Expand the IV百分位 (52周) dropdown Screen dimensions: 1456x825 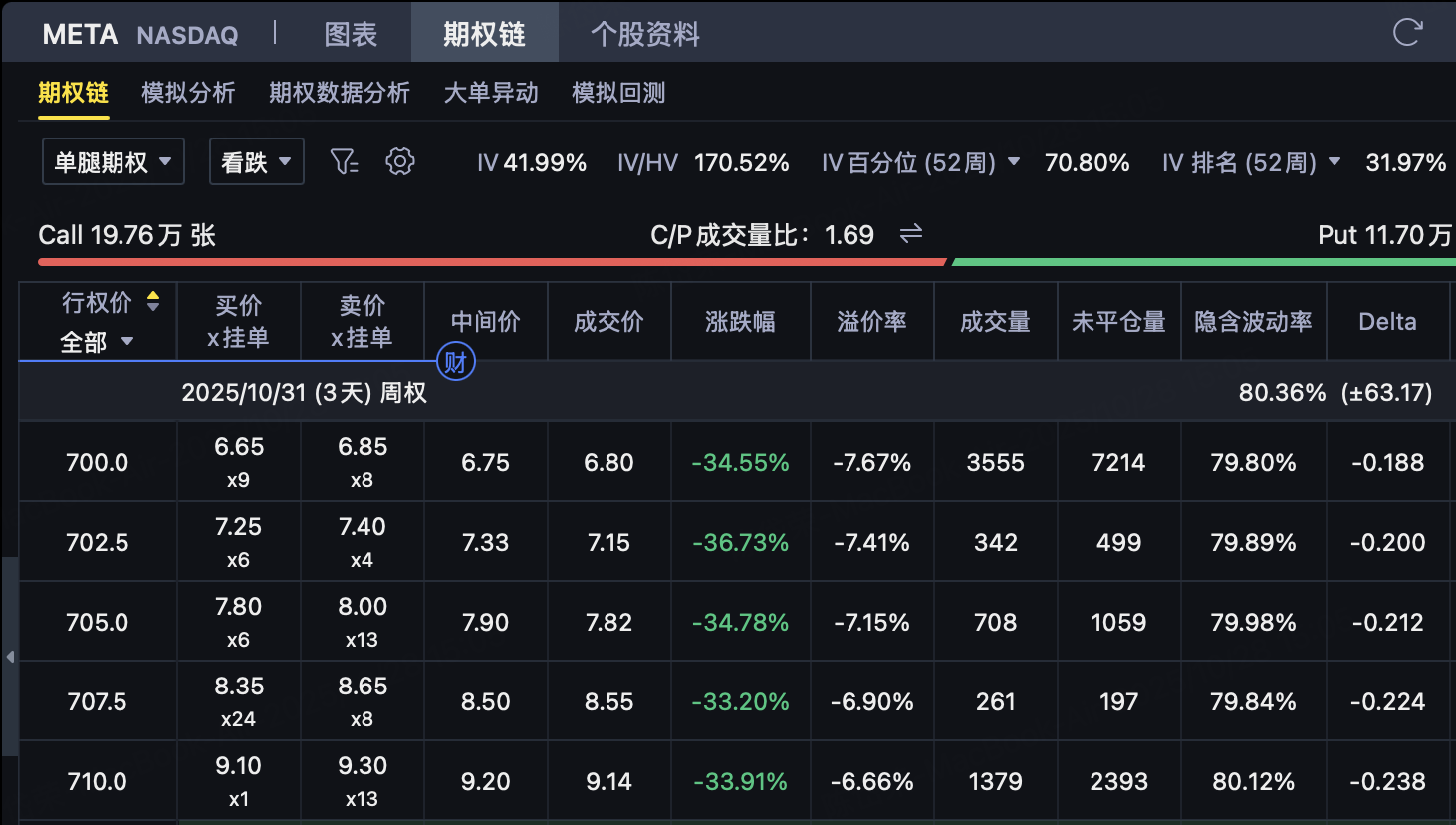(1014, 161)
